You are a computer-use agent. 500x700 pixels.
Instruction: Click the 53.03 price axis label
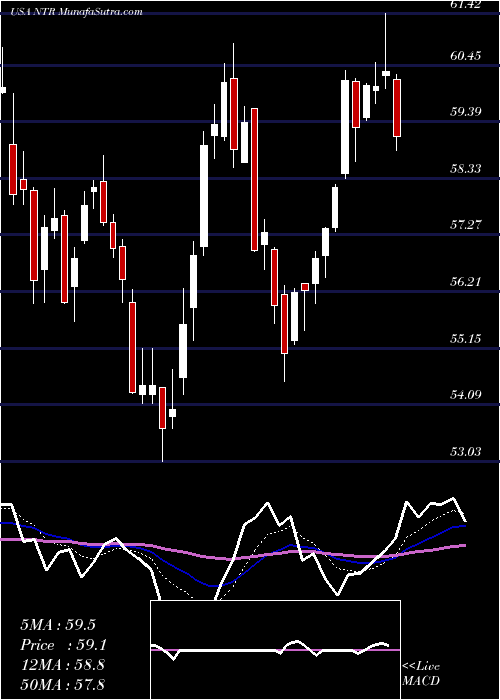pyautogui.click(x=467, y=452)
